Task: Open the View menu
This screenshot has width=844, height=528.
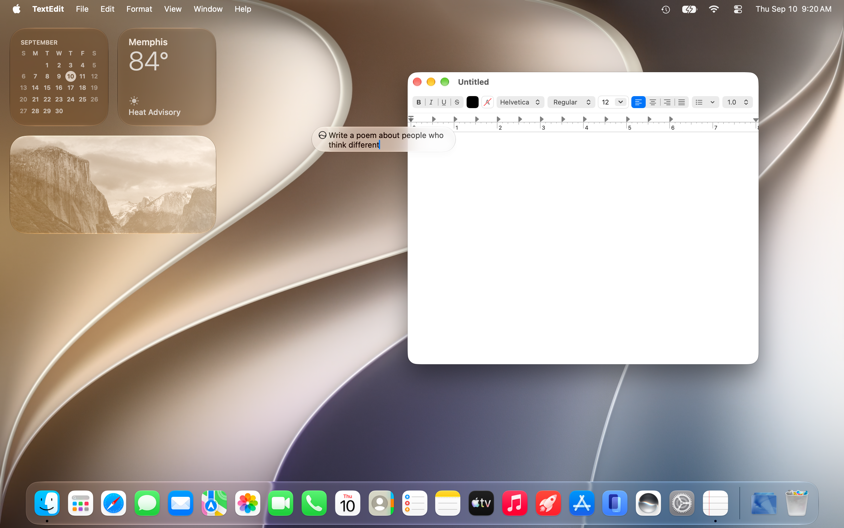Action: 172,9
